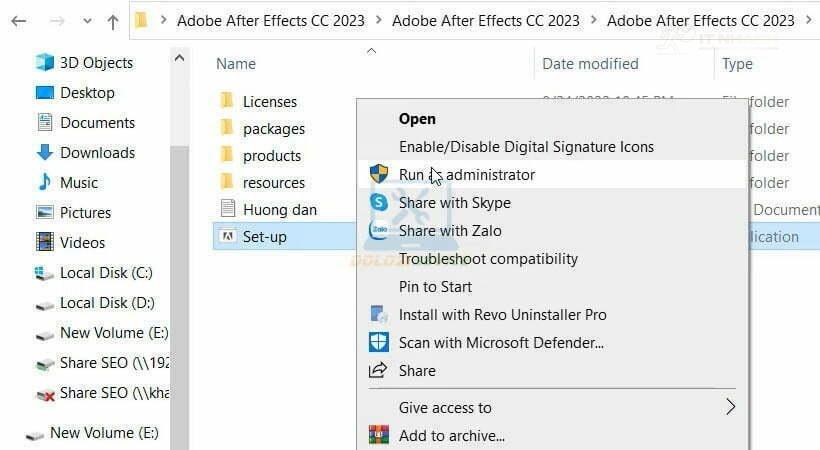
Task: Click the admin shield icon in context menu
Action: (x=379, y=174)
